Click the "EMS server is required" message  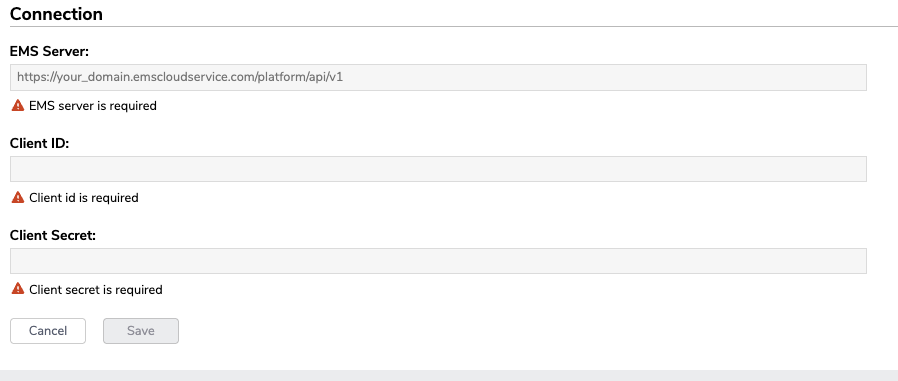pos(93,106)
